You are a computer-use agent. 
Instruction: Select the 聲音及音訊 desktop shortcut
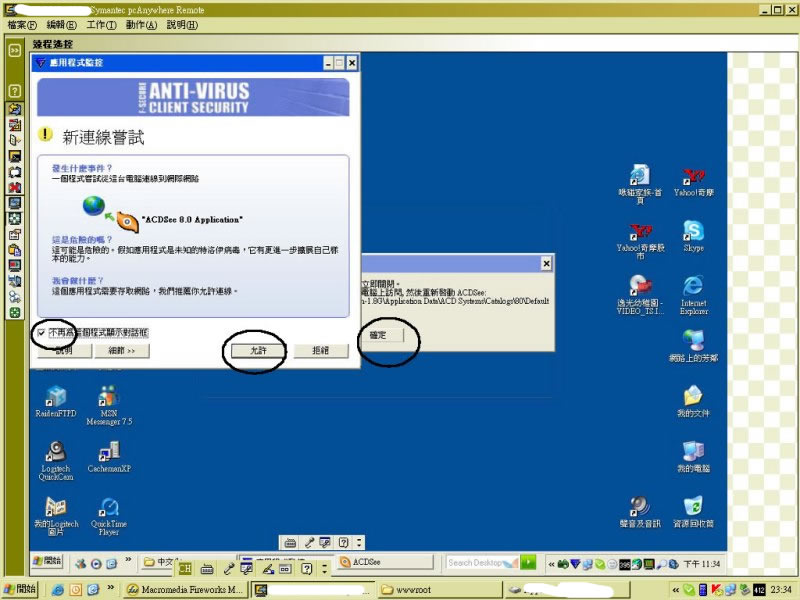click(640, 512)
